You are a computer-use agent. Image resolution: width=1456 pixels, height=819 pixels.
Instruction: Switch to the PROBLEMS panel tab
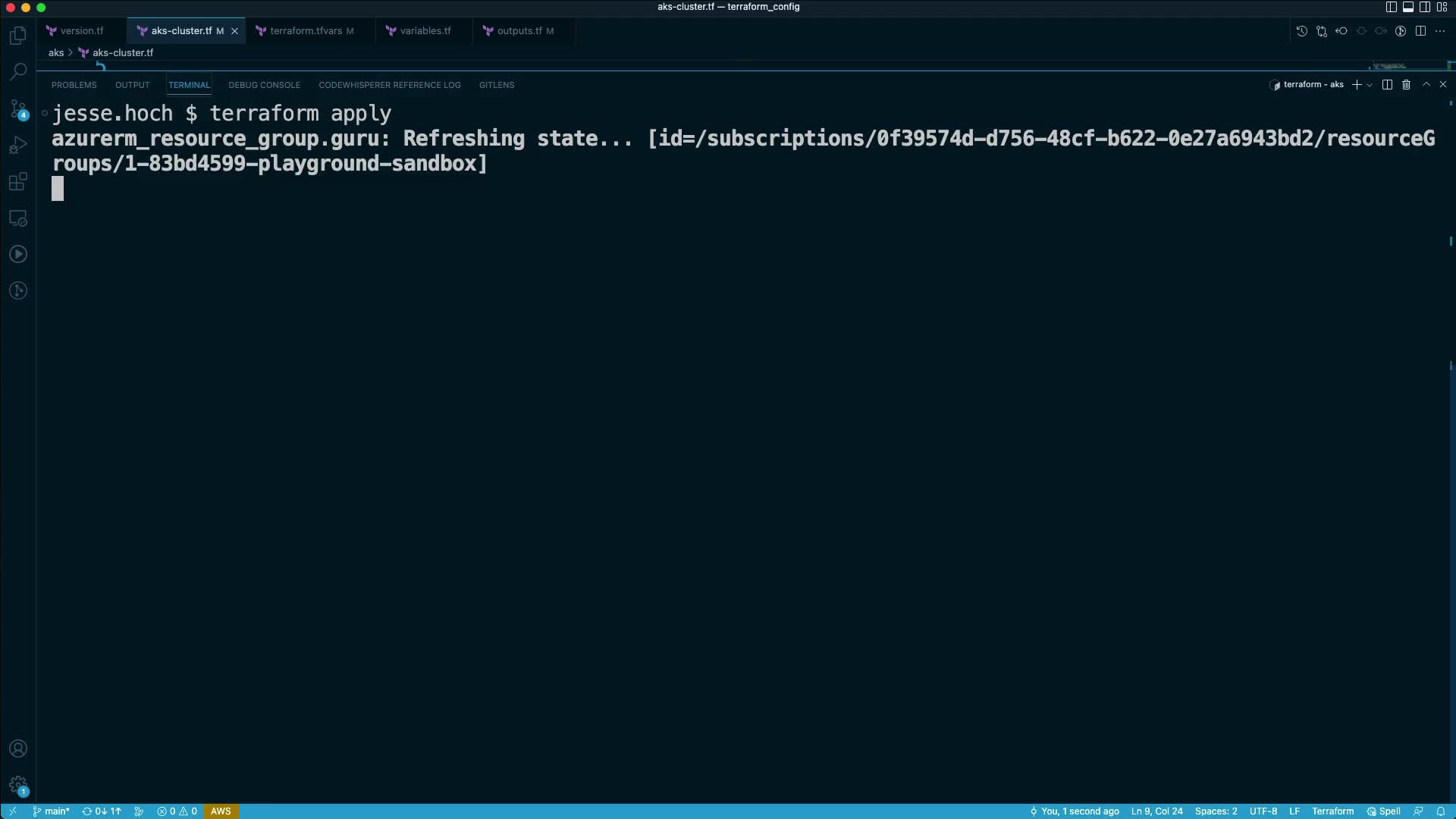pos(74,85)
